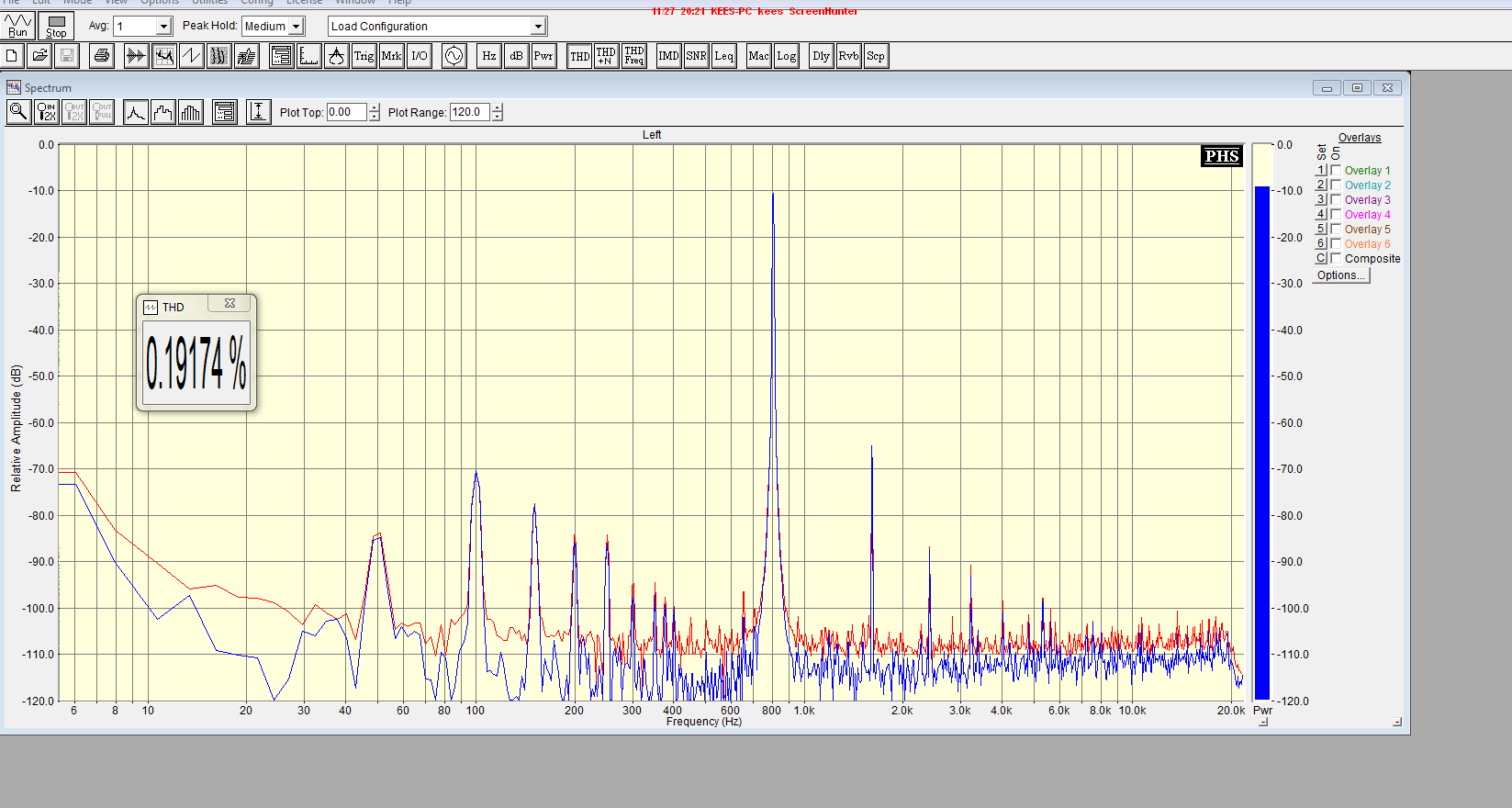
Task: Click the overlay Set 4 button
Action: [x=1321, y=214]
